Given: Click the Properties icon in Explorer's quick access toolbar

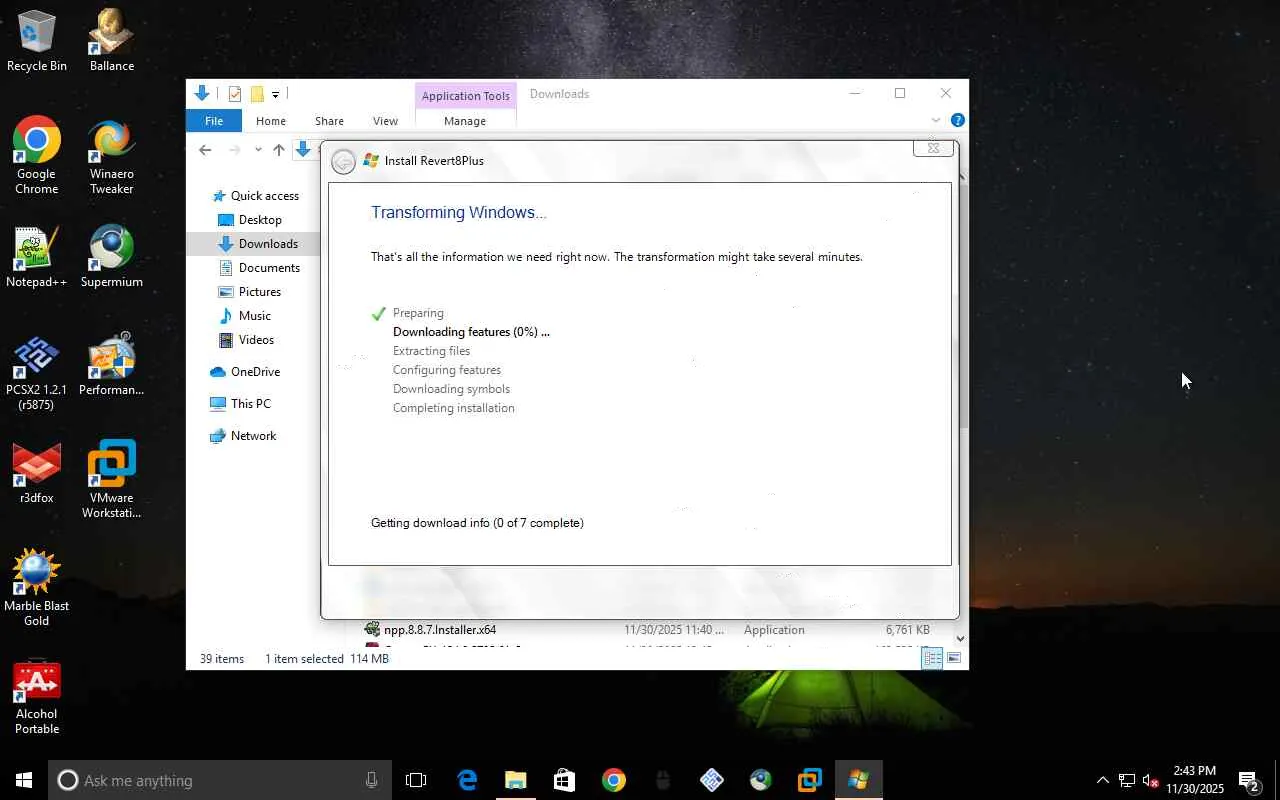Looking at the screenshot, I should [235, 94].
